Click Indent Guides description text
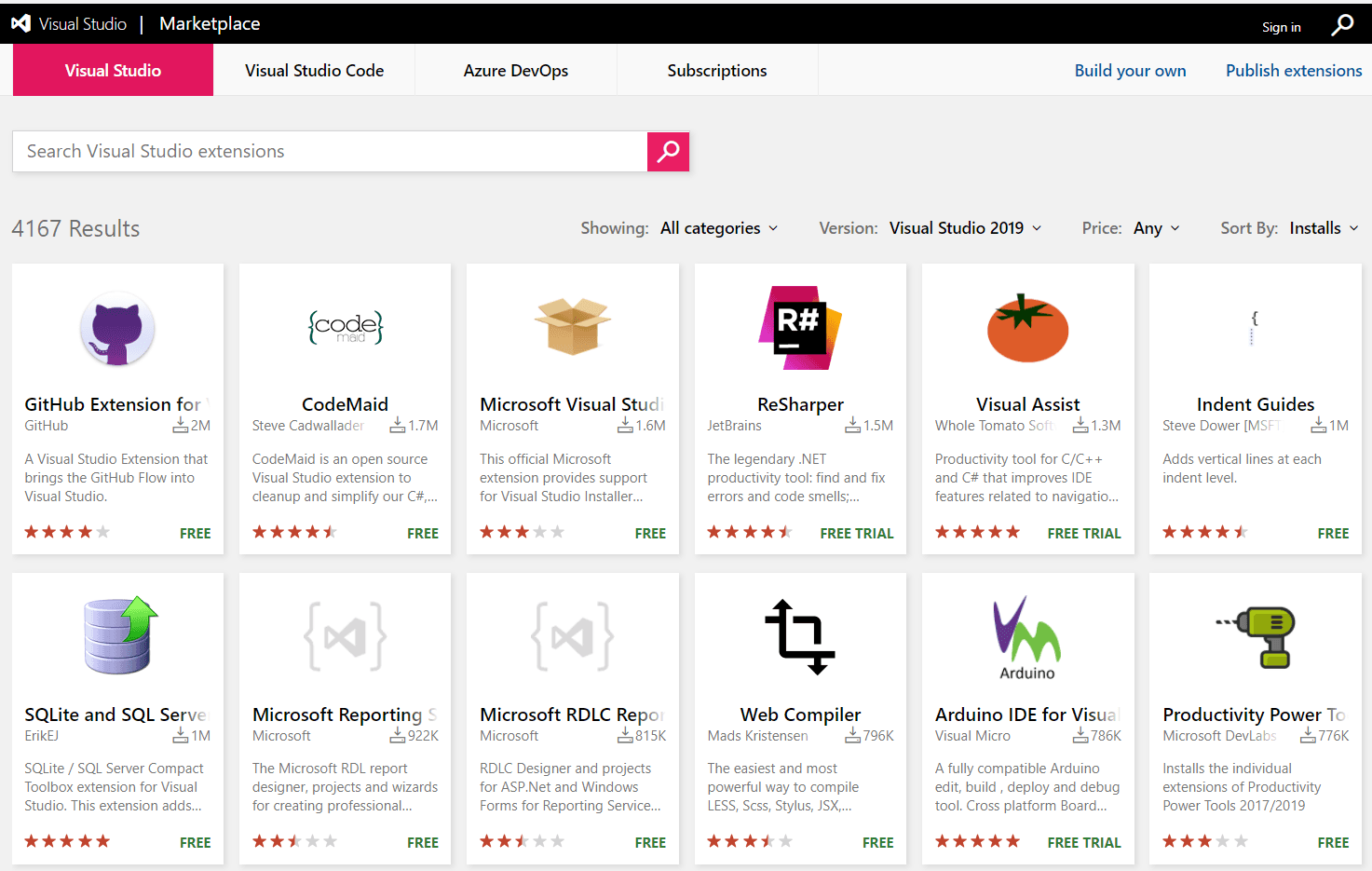This screenshot has height=871, width=1372. click(x=1242, y=469)
